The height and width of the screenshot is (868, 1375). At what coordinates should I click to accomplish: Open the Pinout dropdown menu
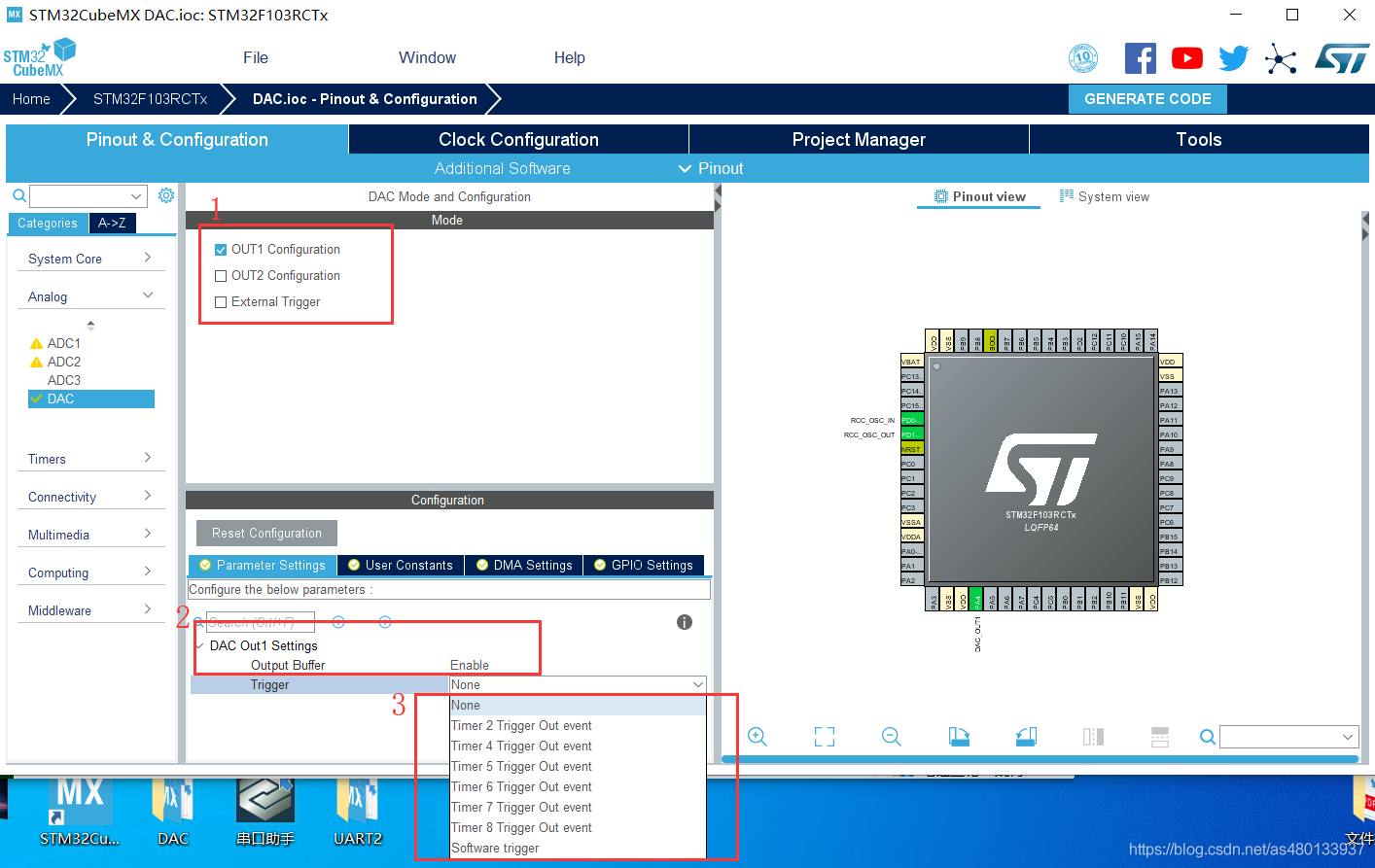pyautogui.click(x=711, y=168)
